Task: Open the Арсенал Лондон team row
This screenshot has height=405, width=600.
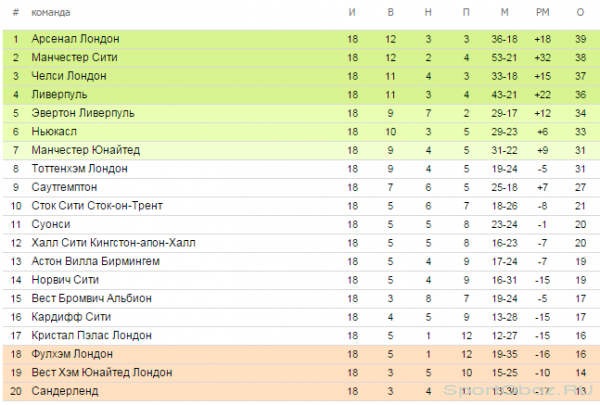Action: tap(300, 39)
